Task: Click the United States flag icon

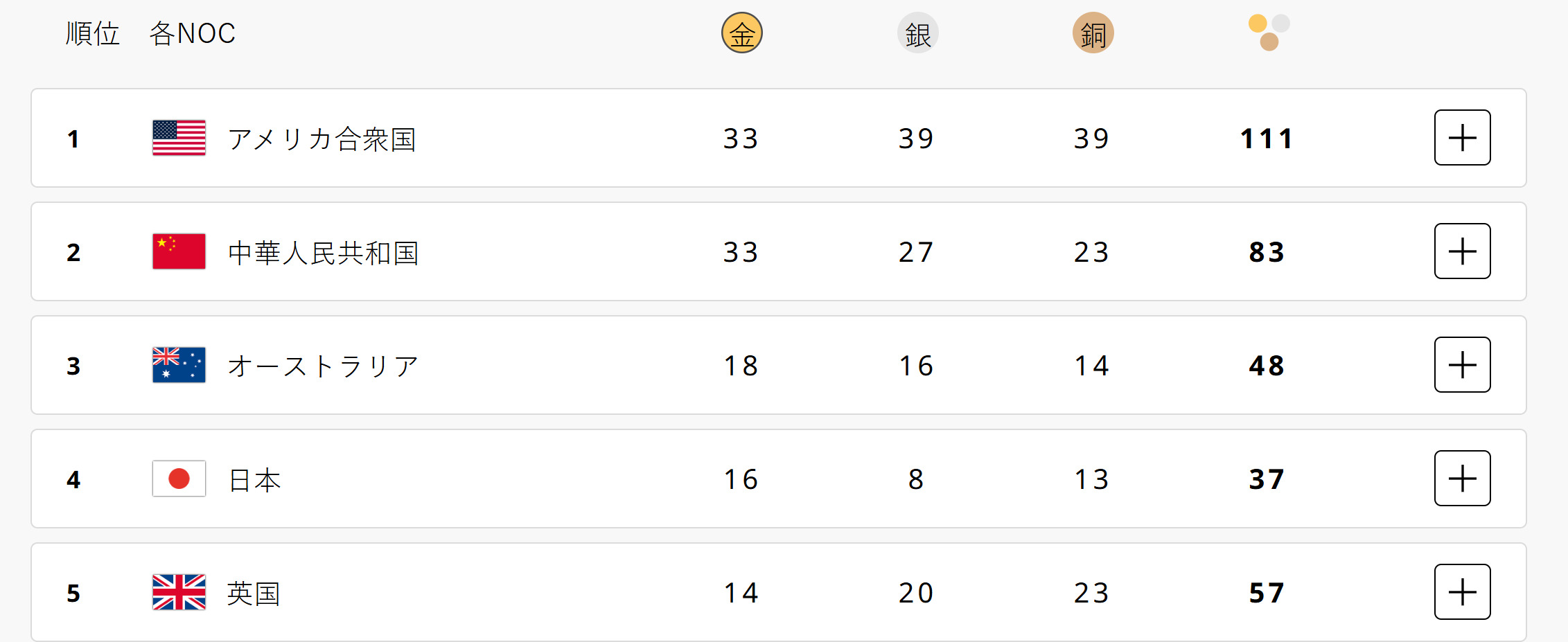Action: [179, 138]
